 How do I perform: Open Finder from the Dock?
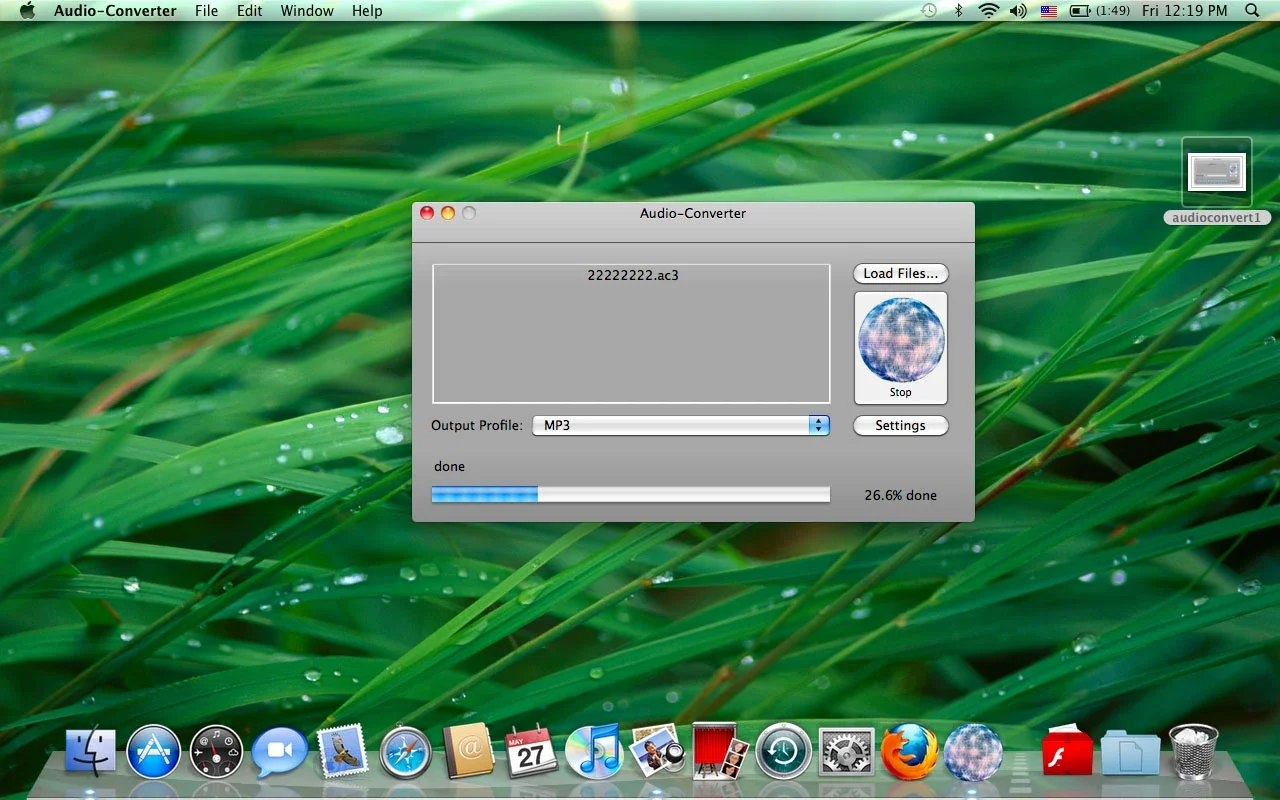pyautogui.click(x=91, y=751)
